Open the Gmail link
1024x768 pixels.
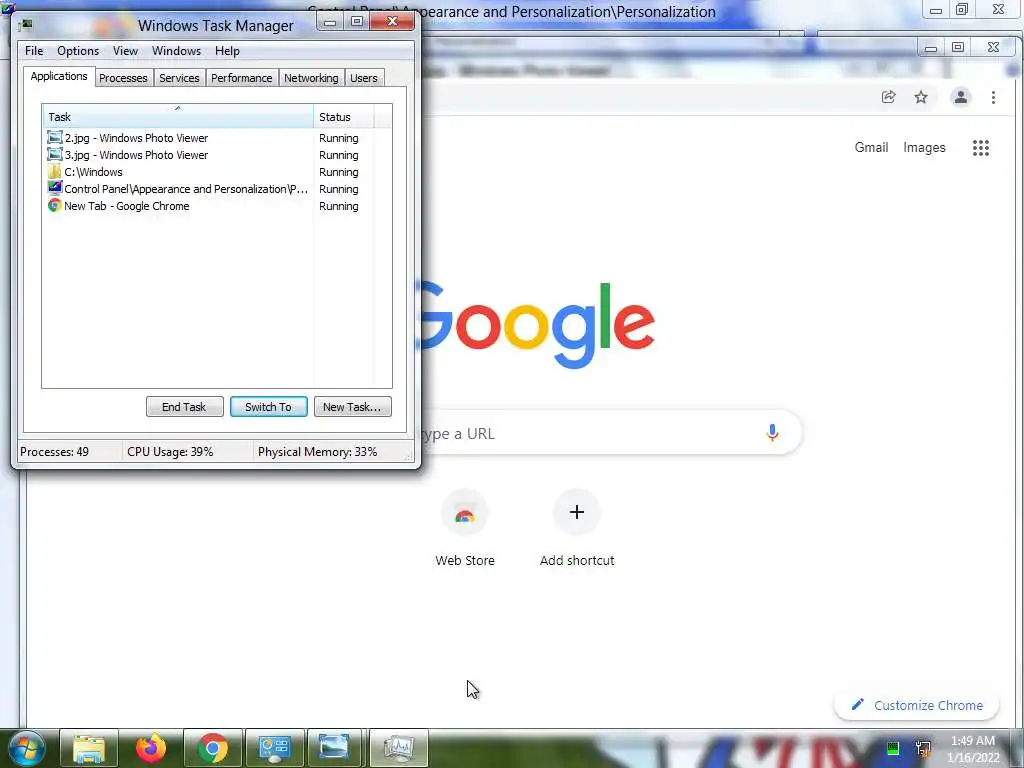(871, 148)
